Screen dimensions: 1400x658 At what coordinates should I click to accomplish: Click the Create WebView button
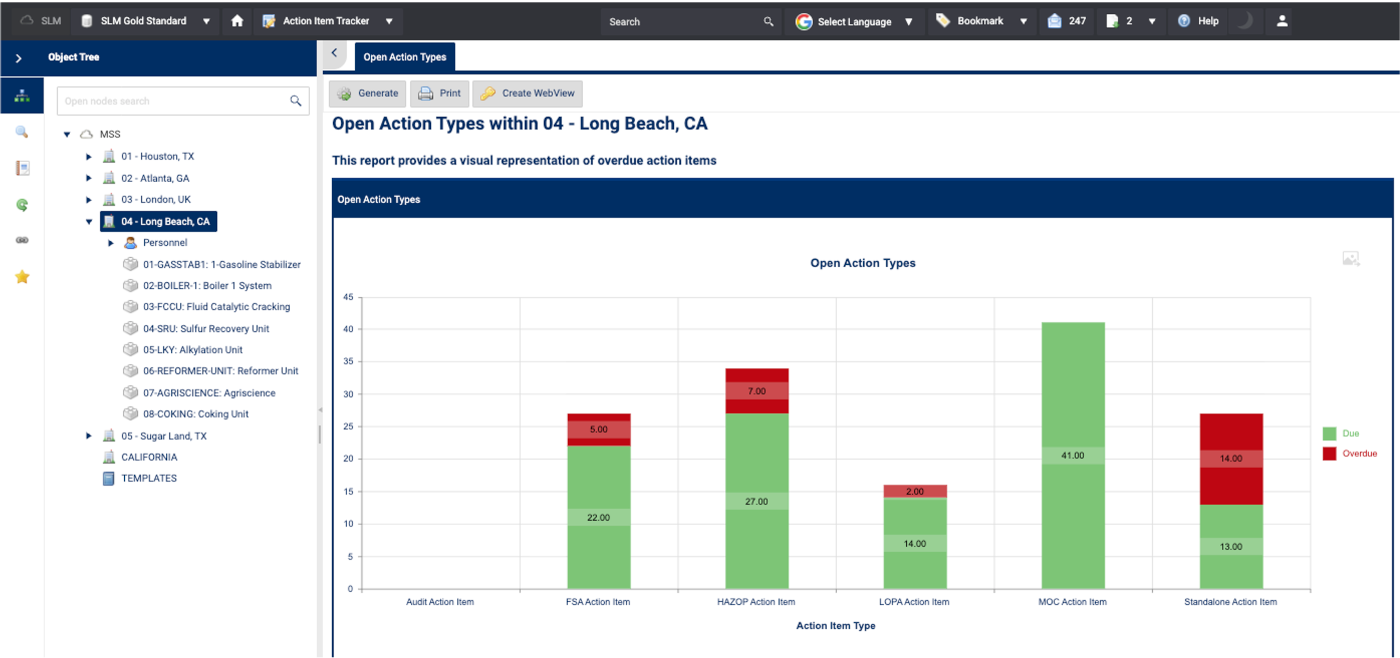pos(527,93)
